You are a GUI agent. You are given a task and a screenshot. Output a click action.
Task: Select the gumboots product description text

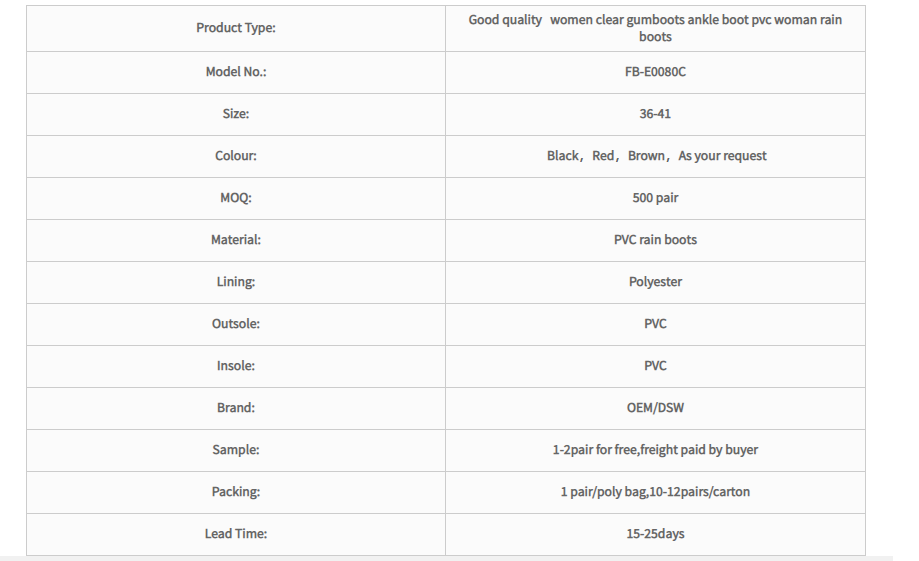pos(655,28)
